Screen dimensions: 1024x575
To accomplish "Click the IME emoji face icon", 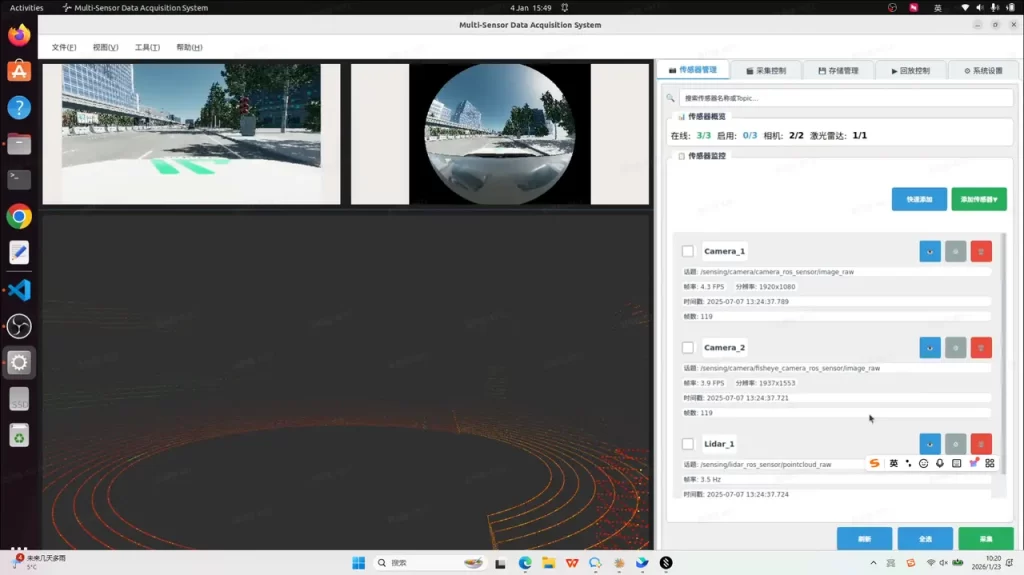I will click(x=923, y=463).
